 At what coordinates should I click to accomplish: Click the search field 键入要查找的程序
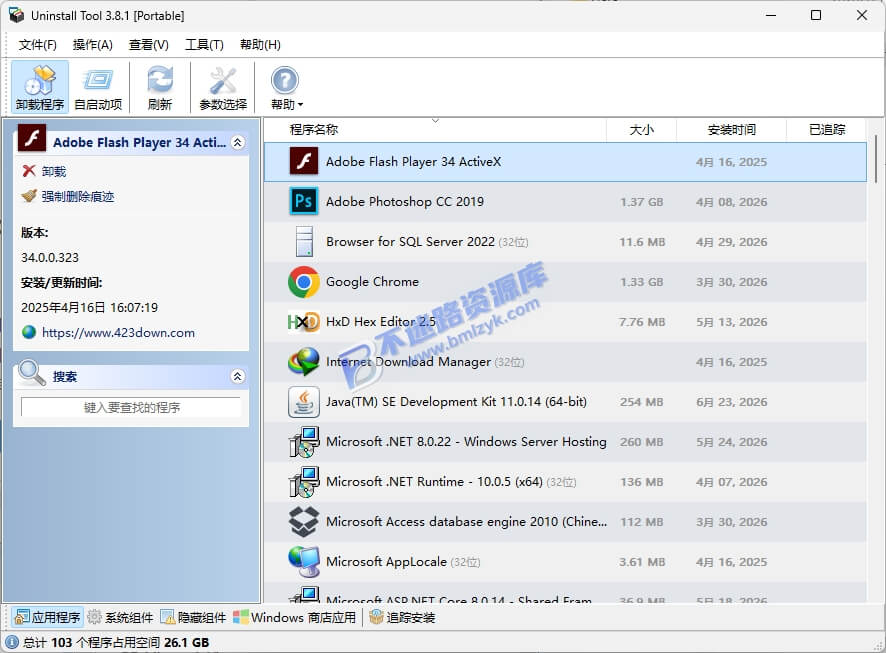coord(131,407)
